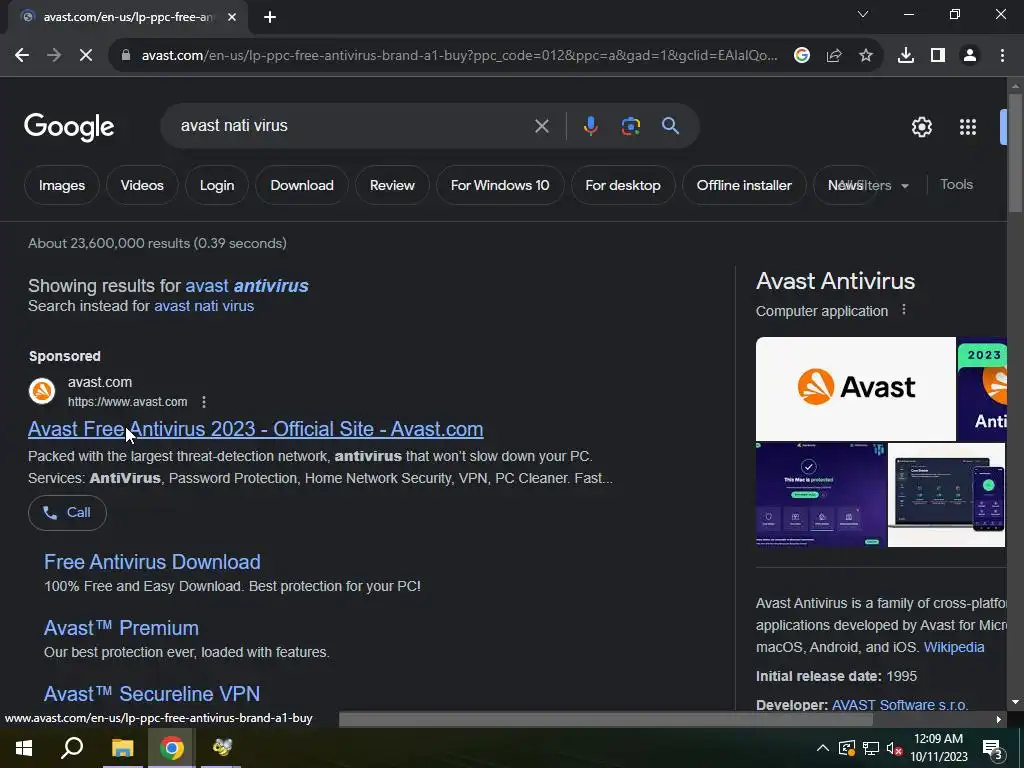Image resolution: width=1024 pixels, height=768 pixels.
Task: Open the Wikipedia link in knowledge panel
Action: click(x=953, y=647)
